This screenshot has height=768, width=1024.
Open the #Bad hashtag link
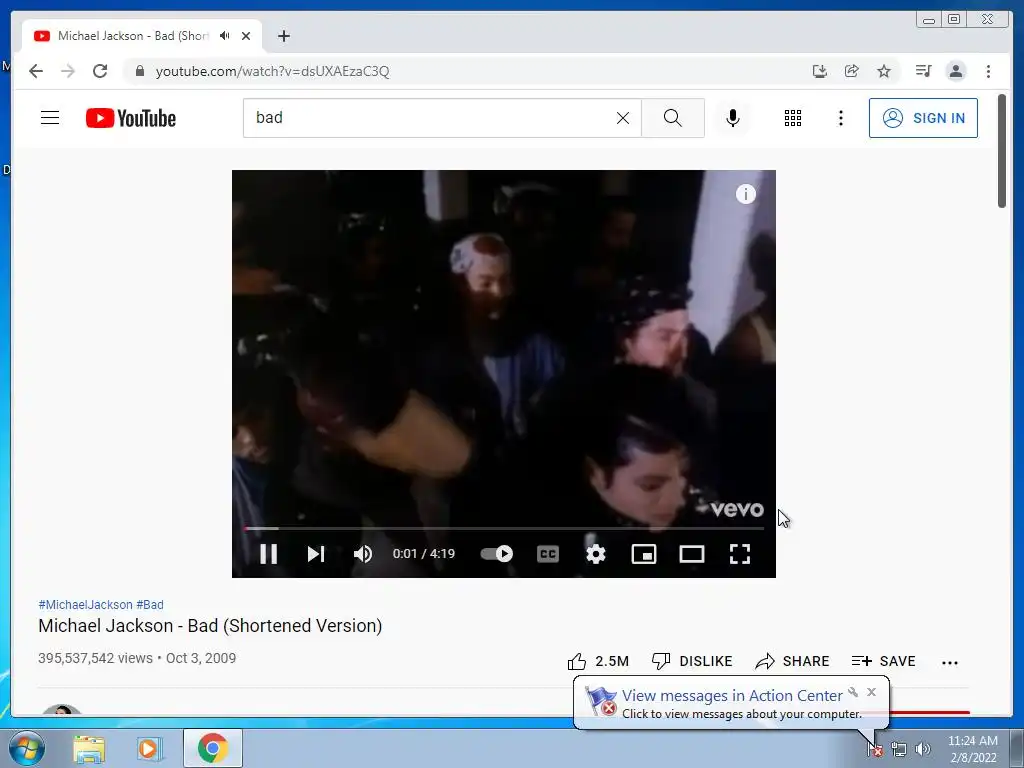pos(150,605)
